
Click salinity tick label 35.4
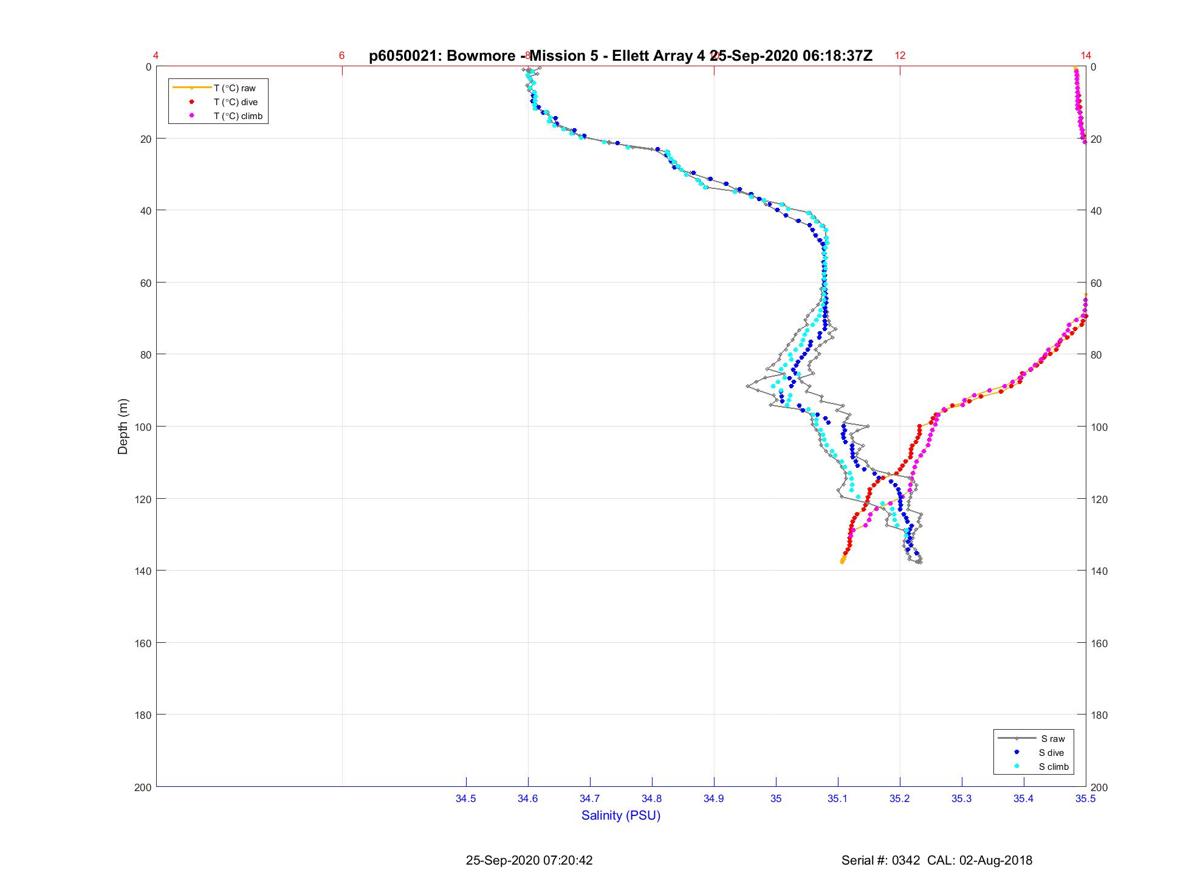click(1024, 799)
